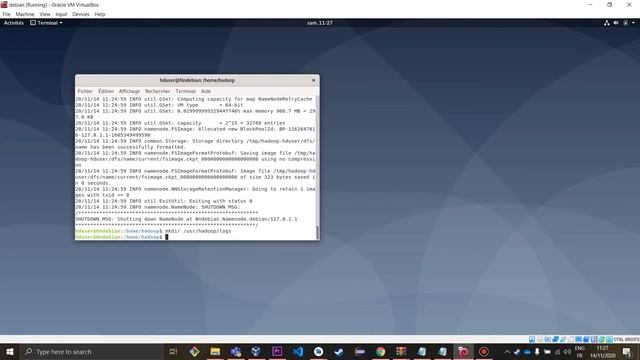Click the last terminal prompt cursor
The image size is (640, 360).
pos(167,237)
